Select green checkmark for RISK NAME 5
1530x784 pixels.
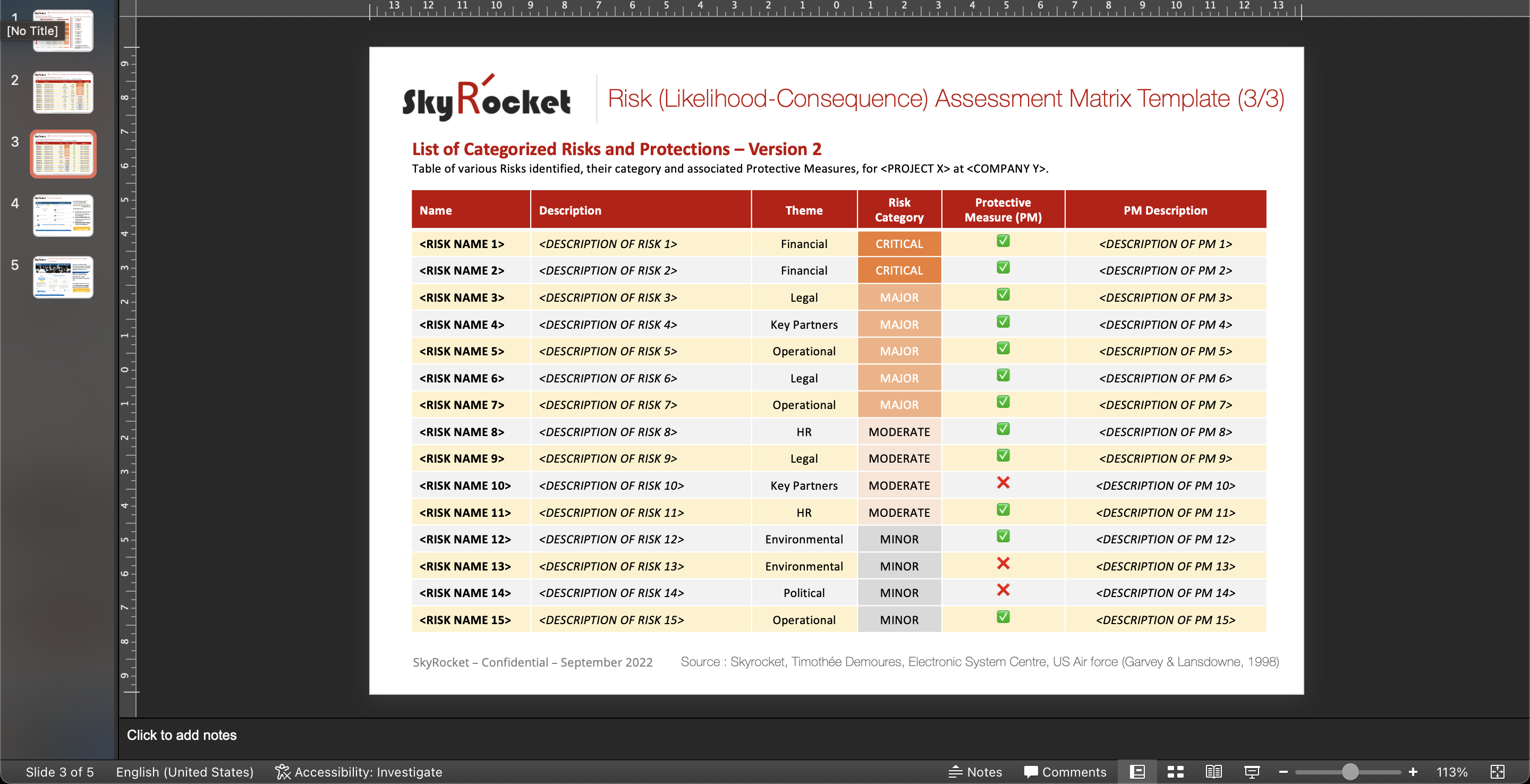coord(1003,348)
